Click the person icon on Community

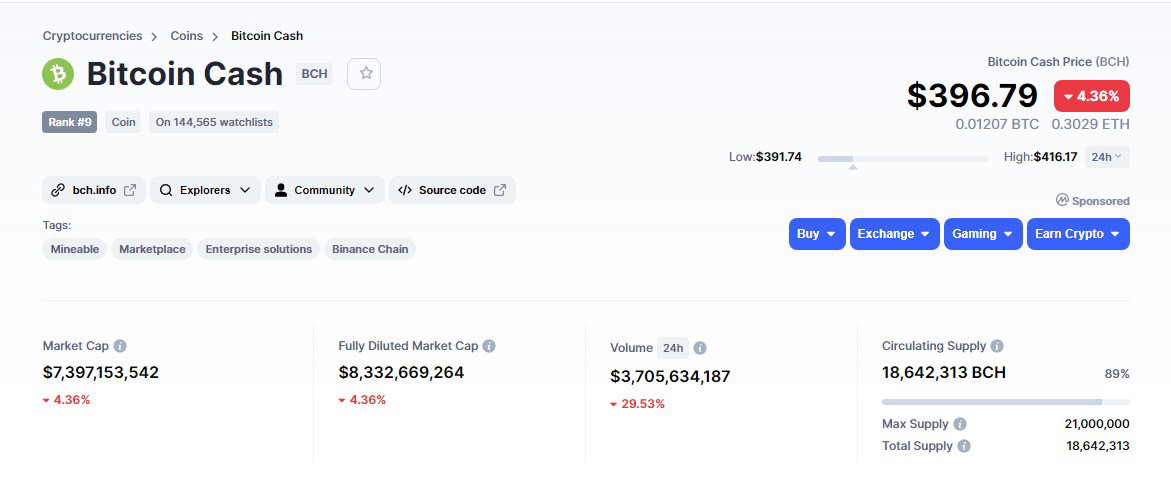281,190
